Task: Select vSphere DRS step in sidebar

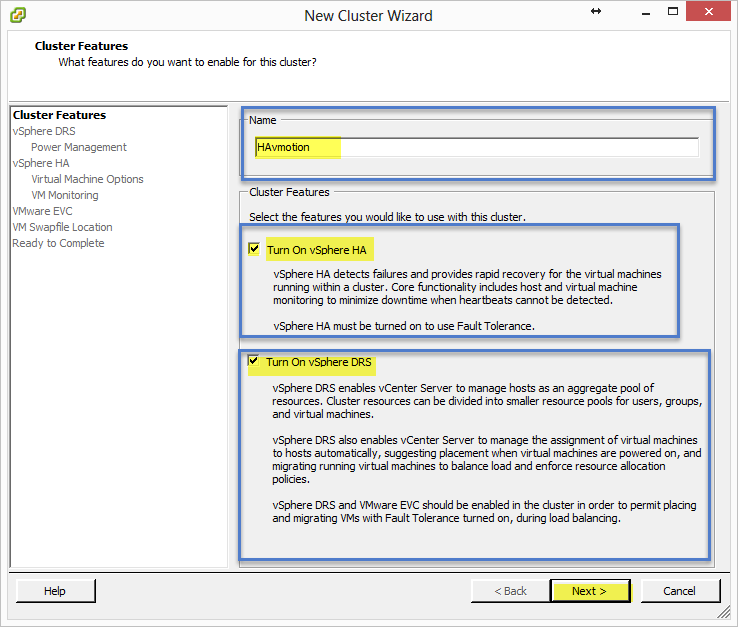Action: click(44, 131)
